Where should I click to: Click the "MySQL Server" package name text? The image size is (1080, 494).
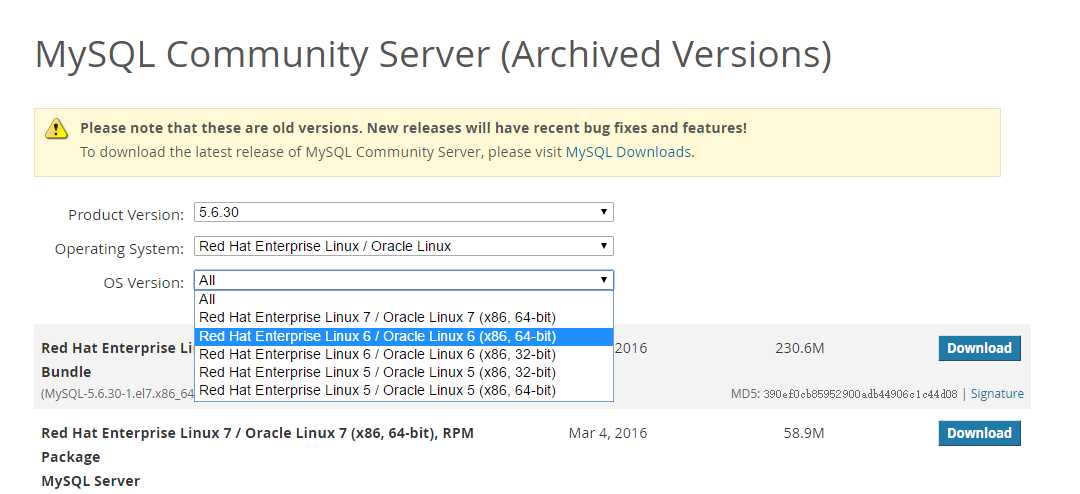pos(90,481)
